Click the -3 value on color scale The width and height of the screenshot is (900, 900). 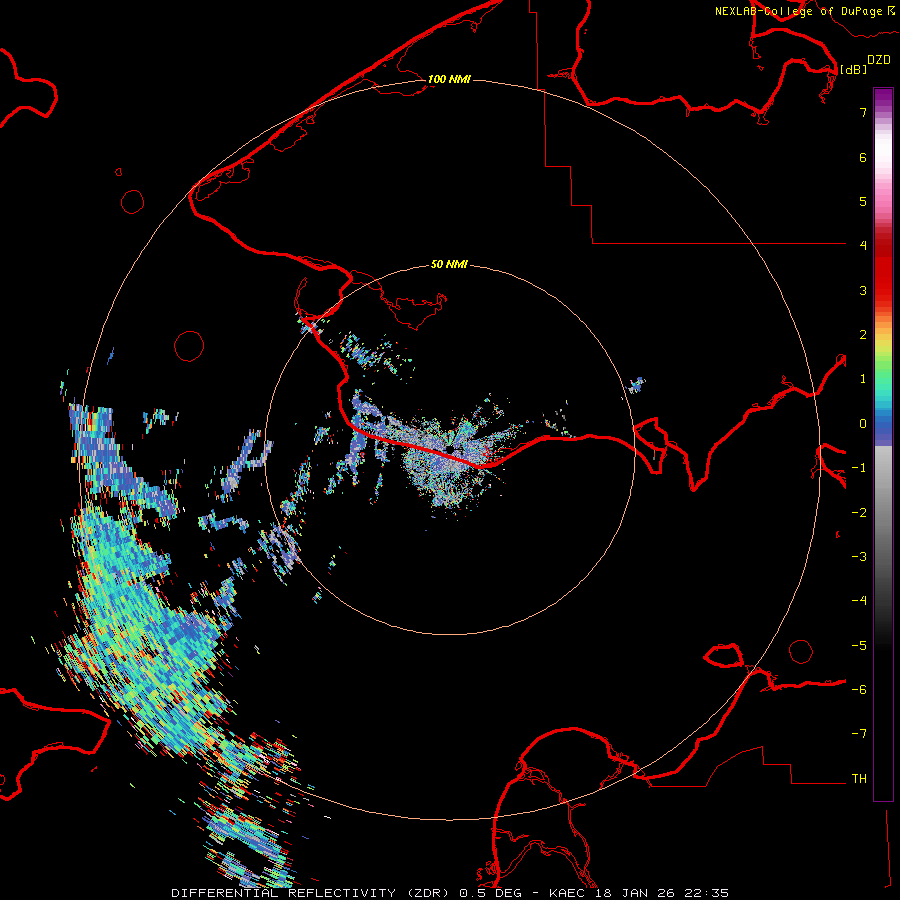tap(859, 557)
